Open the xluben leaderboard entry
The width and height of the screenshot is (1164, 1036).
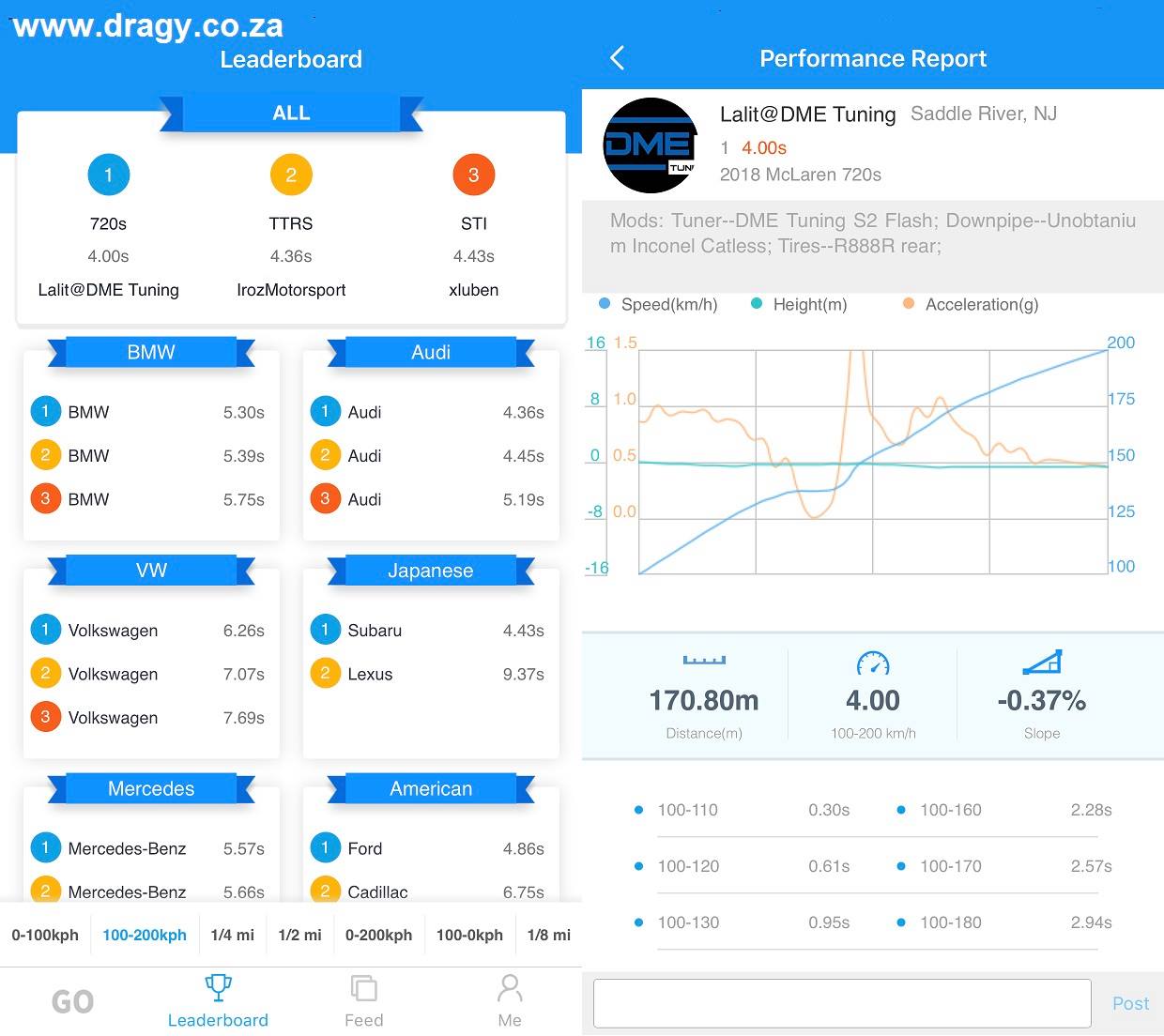[x=473, y=290]
